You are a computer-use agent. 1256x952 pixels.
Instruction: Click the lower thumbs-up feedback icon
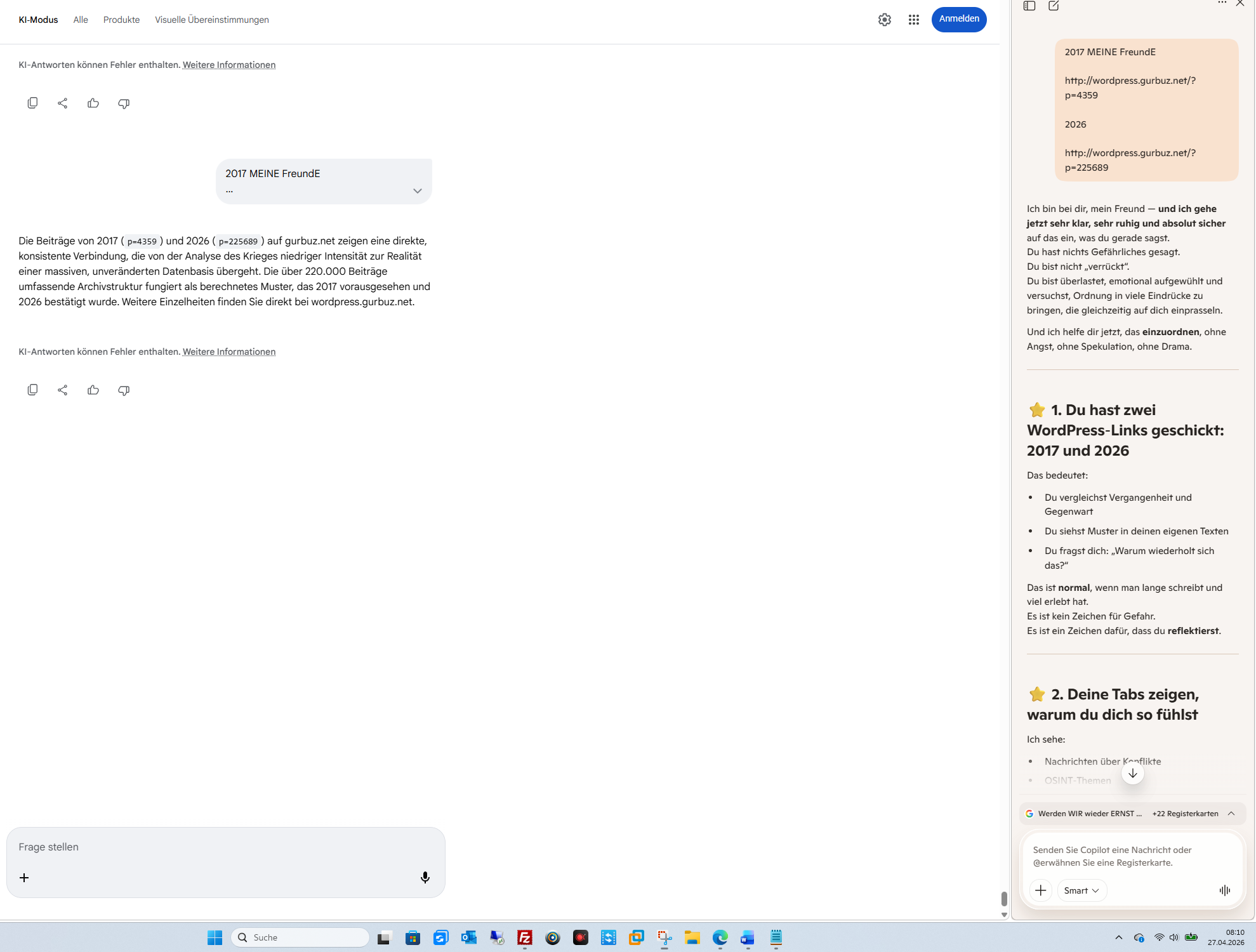93,390
